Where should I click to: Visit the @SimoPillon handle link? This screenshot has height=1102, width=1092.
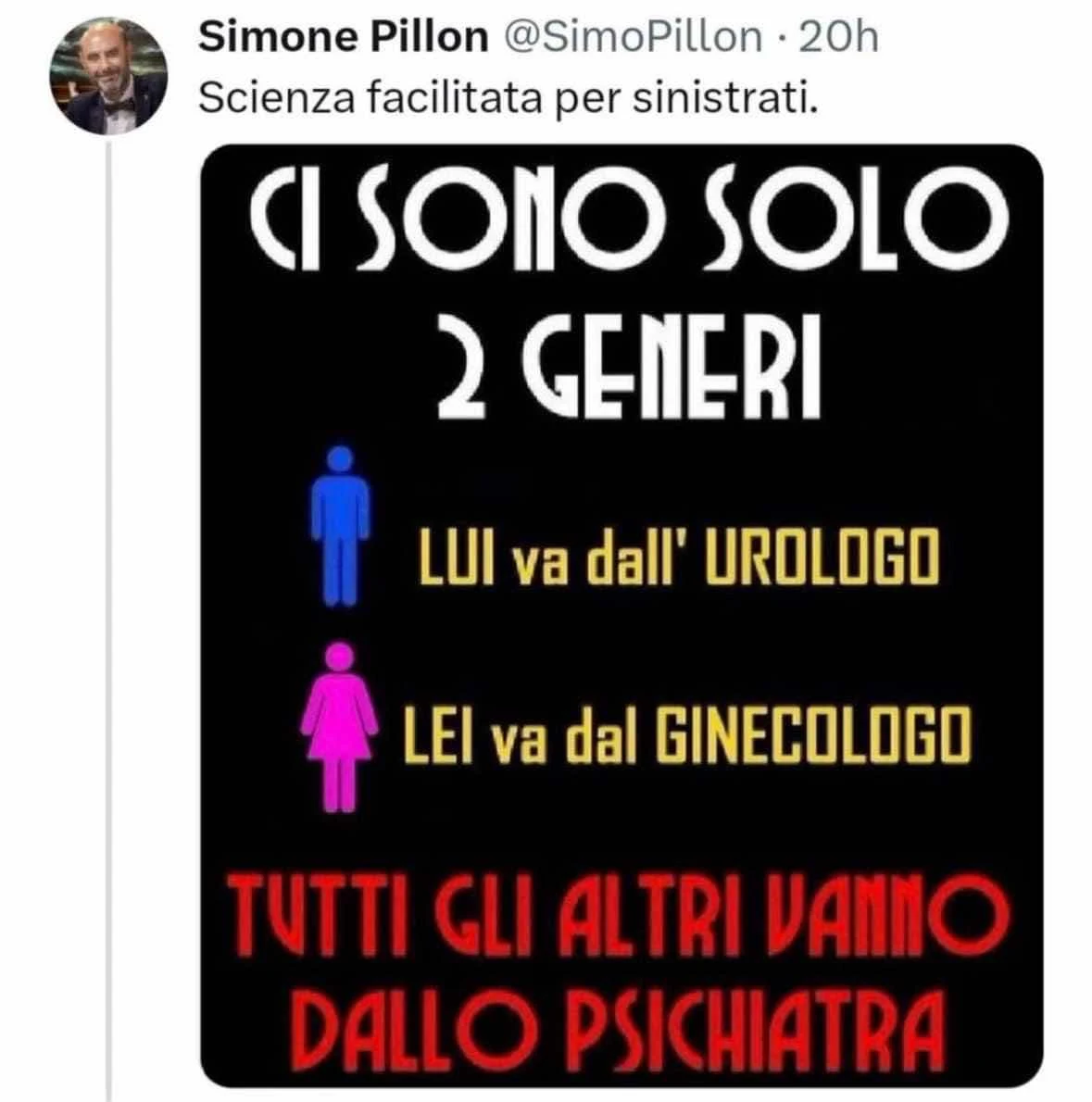point(634,37)
